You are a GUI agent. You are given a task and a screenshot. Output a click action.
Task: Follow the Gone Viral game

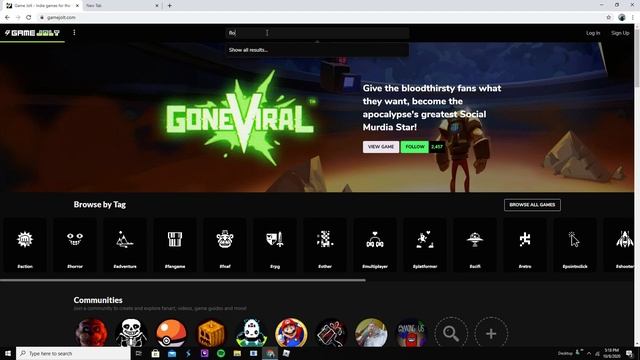tap(415, 147)
